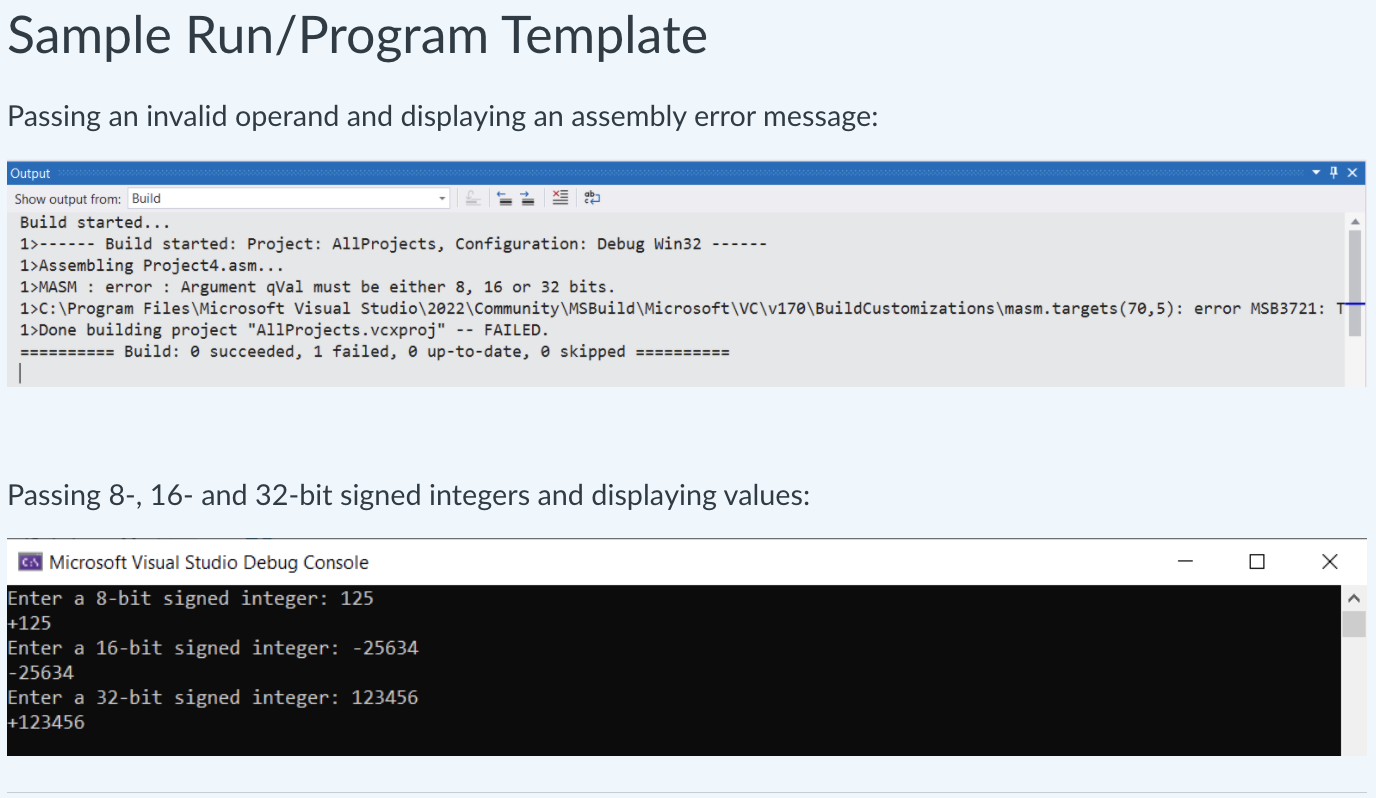This screenshot has width=1376, height=798.
Task: Expand the Build output source selector
Action: 442,197
